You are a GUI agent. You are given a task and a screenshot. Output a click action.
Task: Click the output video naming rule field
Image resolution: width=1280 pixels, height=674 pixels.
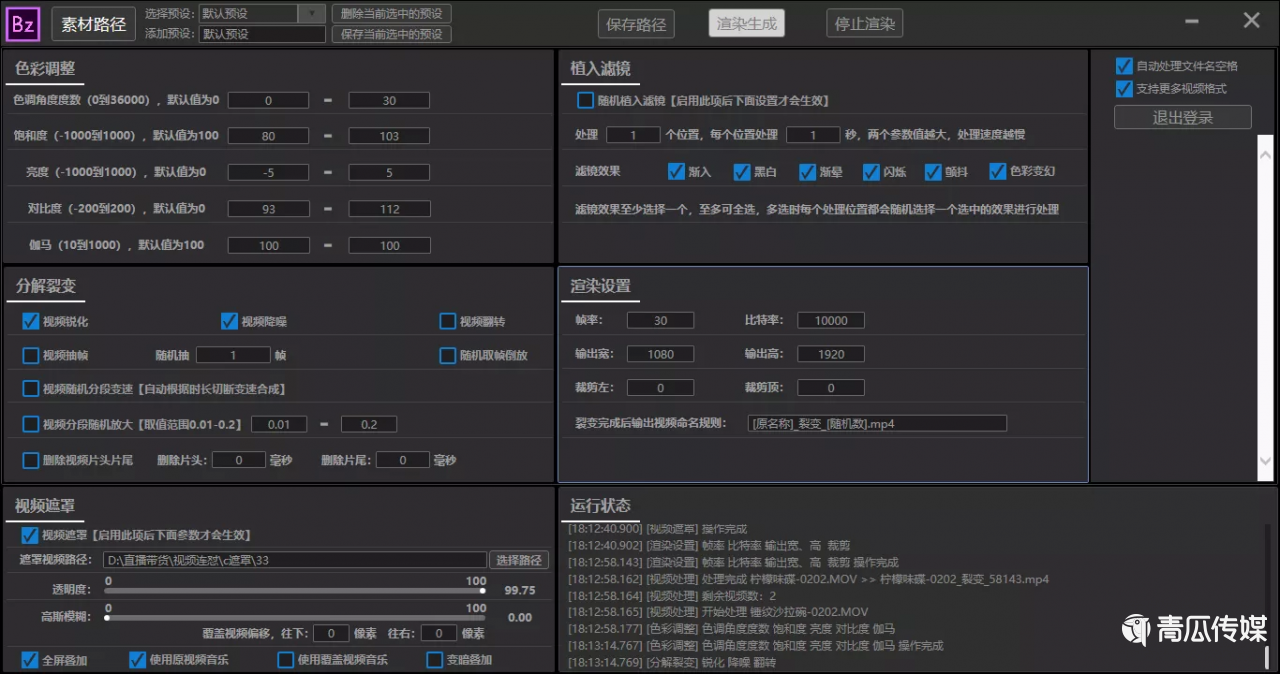[x=877, y=424]
